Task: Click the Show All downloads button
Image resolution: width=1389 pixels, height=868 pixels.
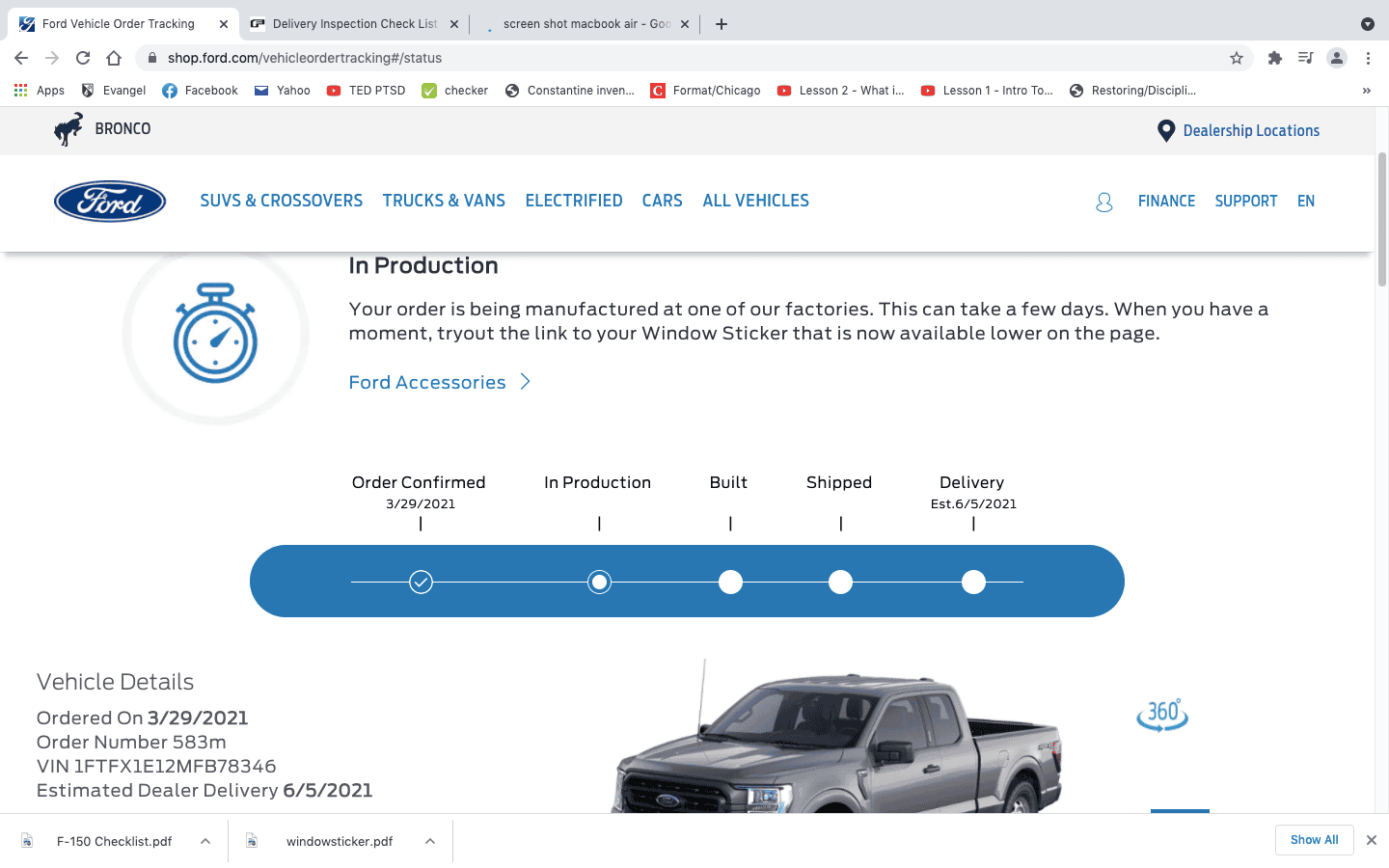Action: tap(1314, 839)
